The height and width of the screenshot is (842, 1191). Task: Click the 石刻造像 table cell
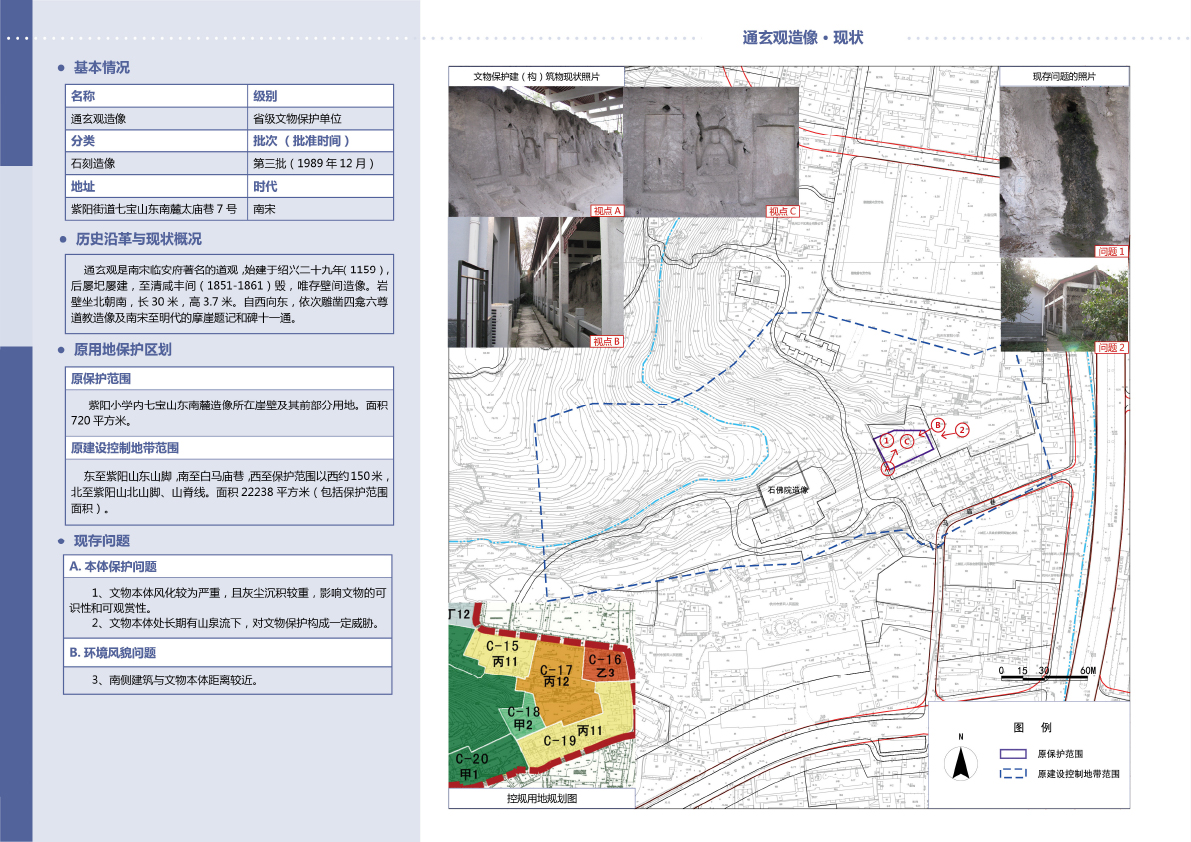156,163
